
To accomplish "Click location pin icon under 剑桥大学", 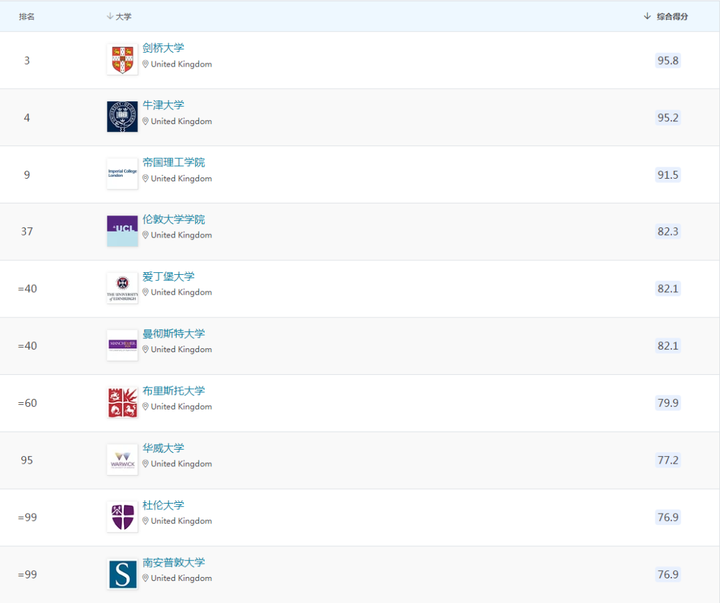I will (x=146, y=64).
